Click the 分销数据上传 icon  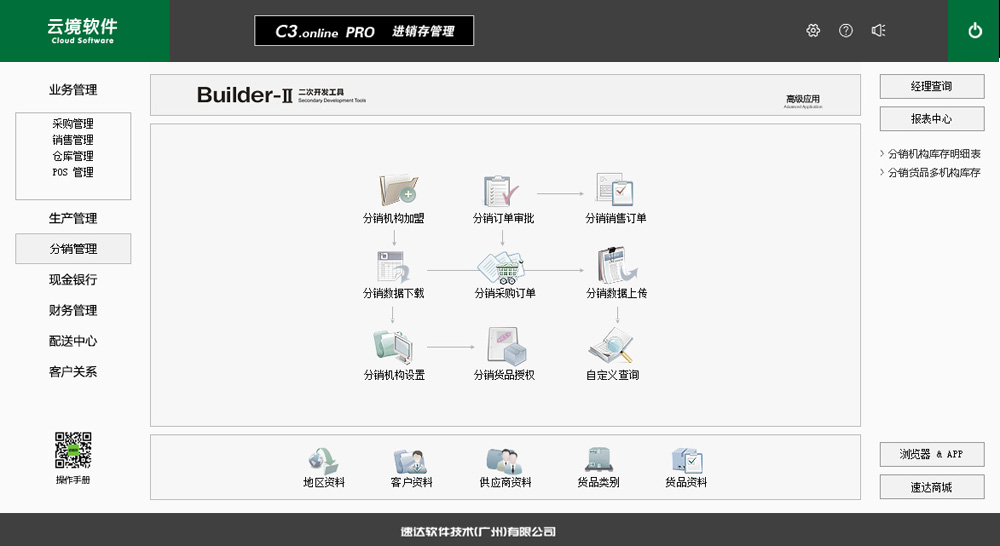tap(616, 268)
